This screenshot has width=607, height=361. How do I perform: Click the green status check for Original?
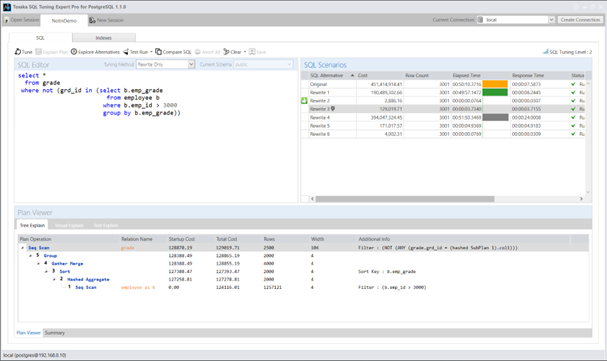pyautogui.click(x=573, y=84)
